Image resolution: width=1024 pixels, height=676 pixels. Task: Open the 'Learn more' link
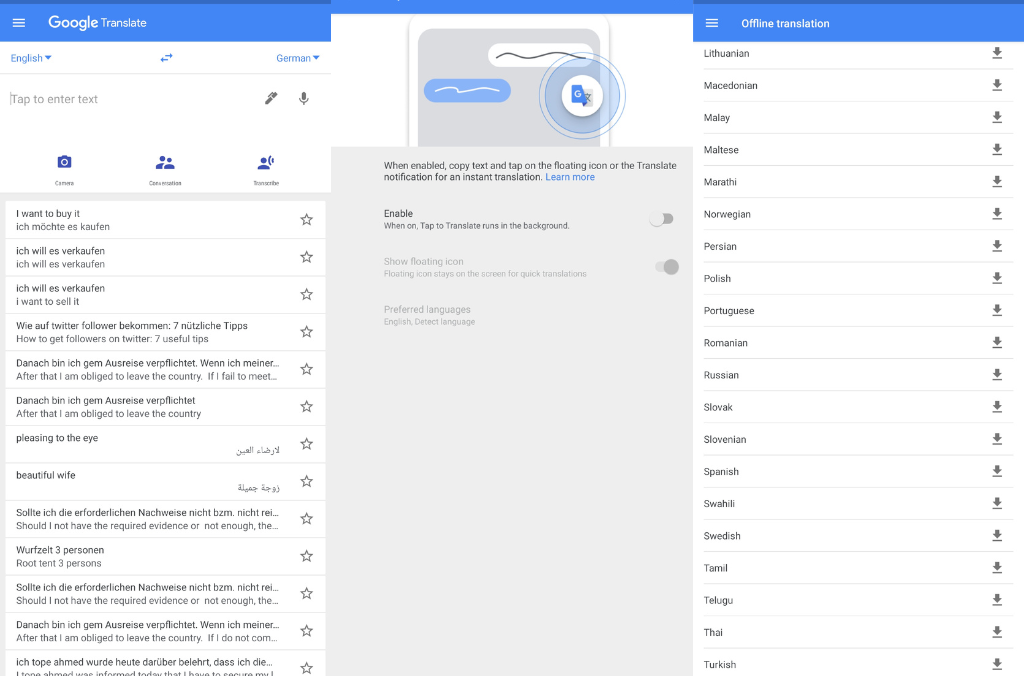pos(570,177)
